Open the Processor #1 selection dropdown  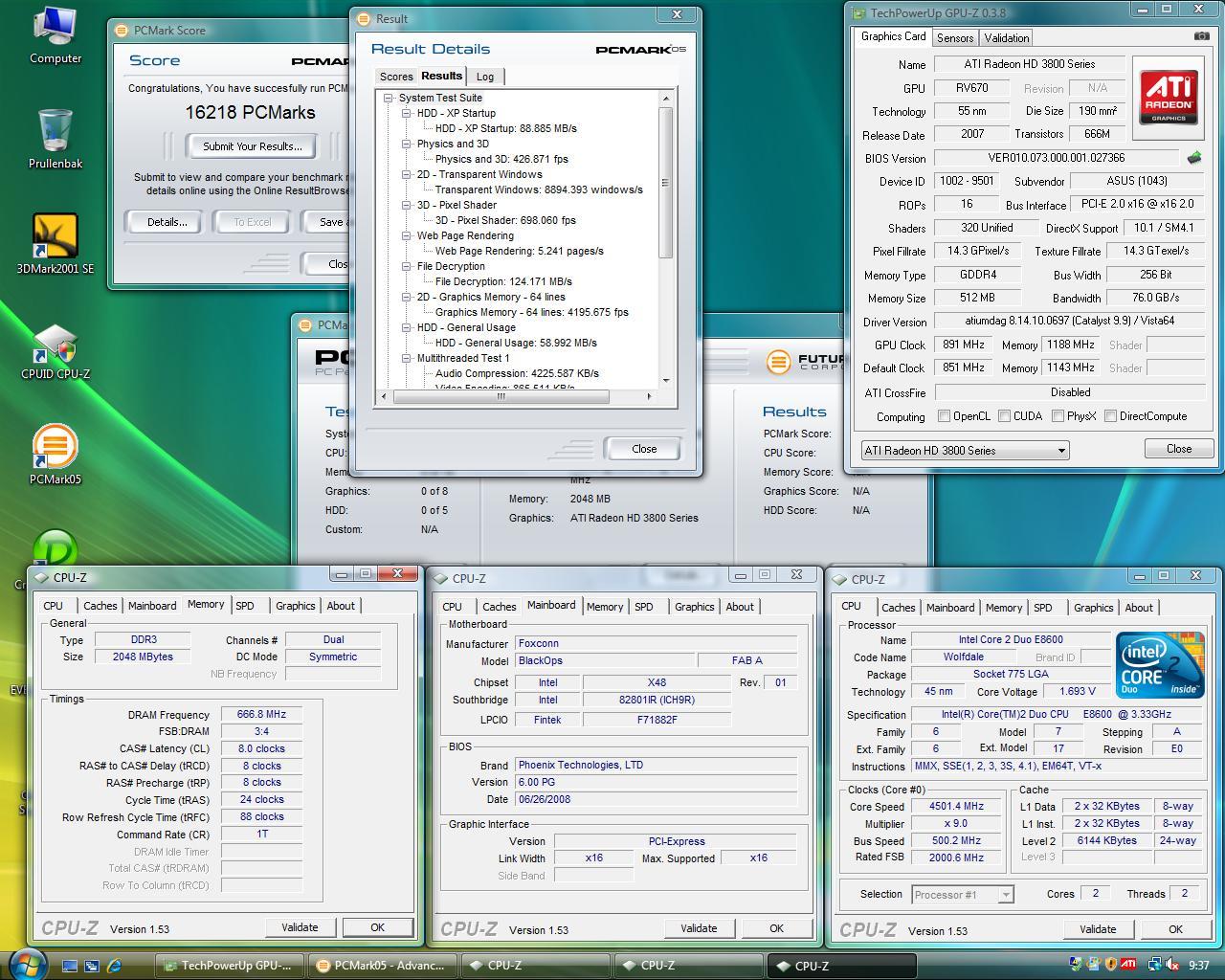(x=961, y=895)
